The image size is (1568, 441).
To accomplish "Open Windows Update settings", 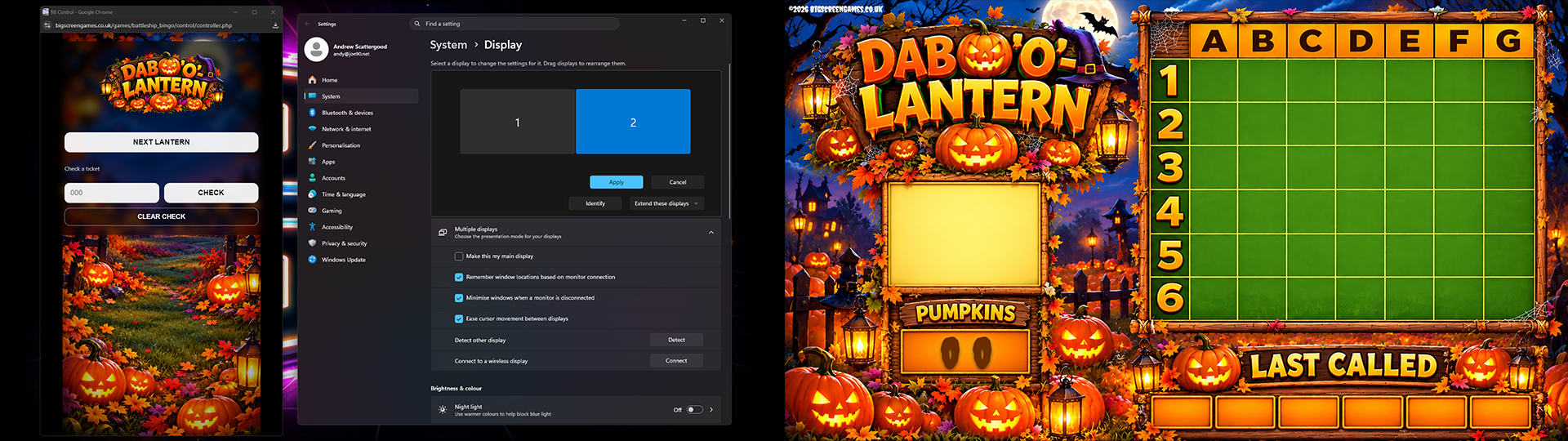I will 361,260.
